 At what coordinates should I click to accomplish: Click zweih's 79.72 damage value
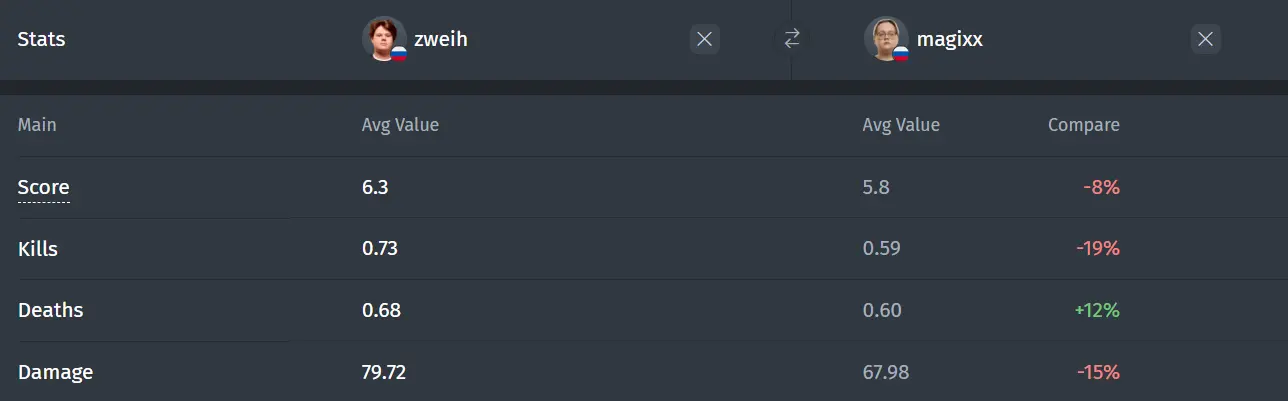point(384,372)
